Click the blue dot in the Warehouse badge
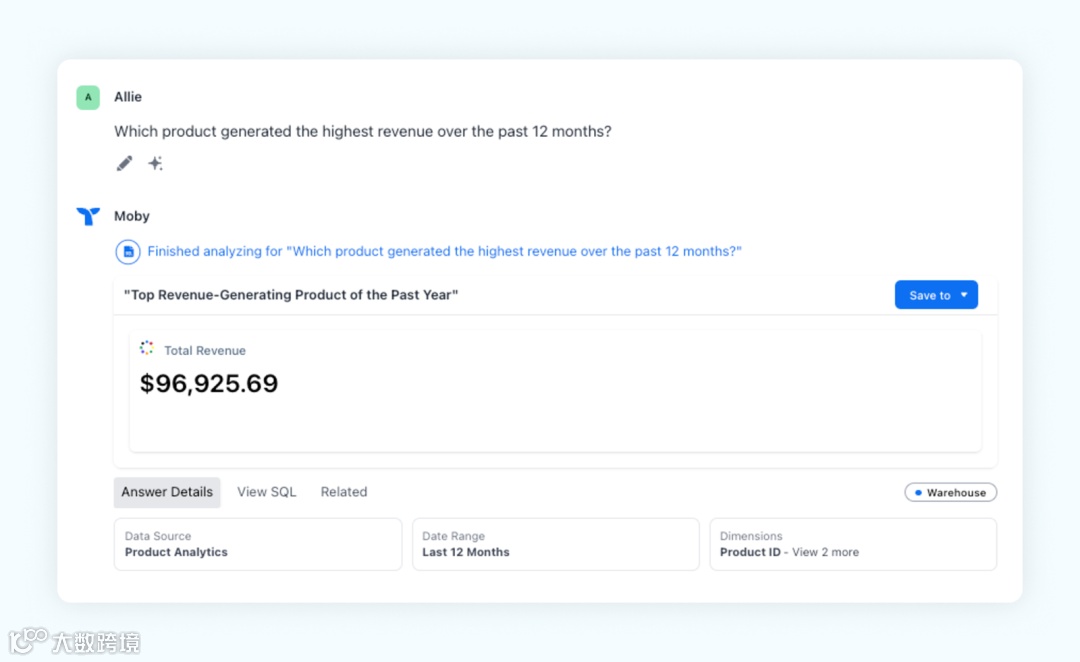 918,493
